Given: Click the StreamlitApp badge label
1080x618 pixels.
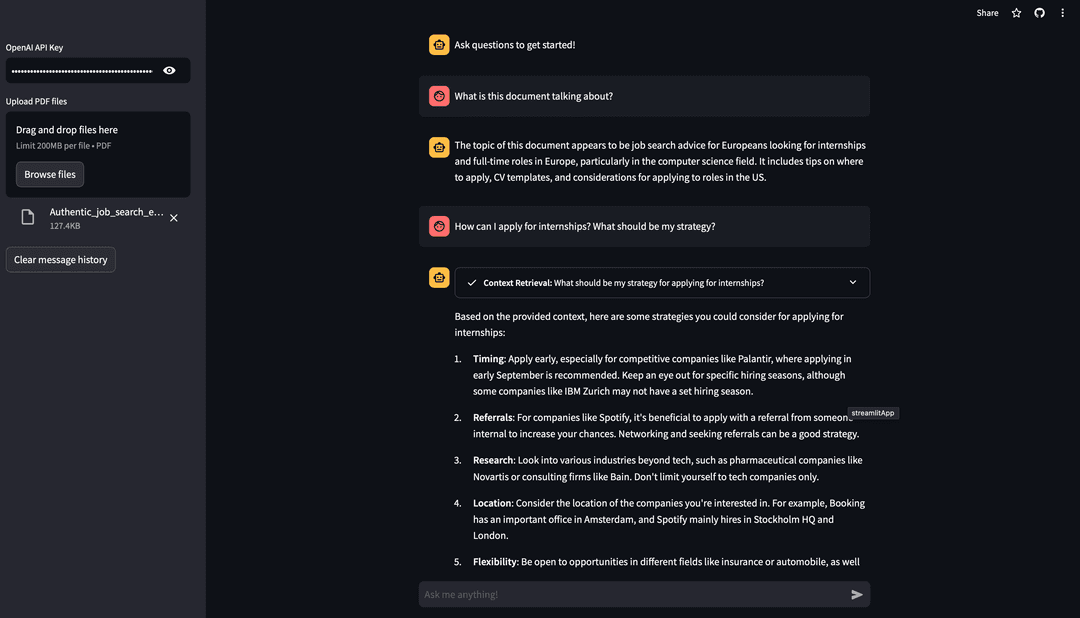Looking at the screenshot, I should (872, 412).
